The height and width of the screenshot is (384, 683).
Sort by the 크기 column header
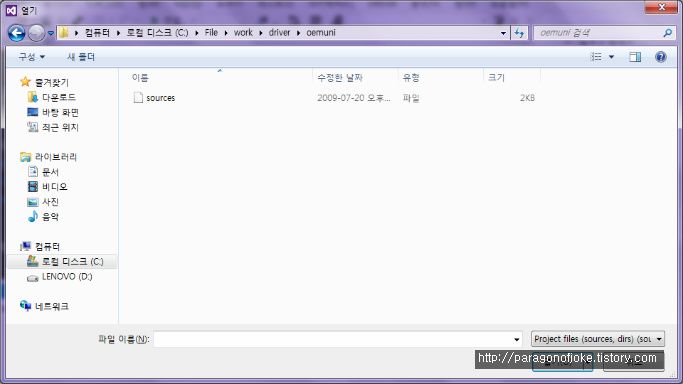click(x=496, y=78)
